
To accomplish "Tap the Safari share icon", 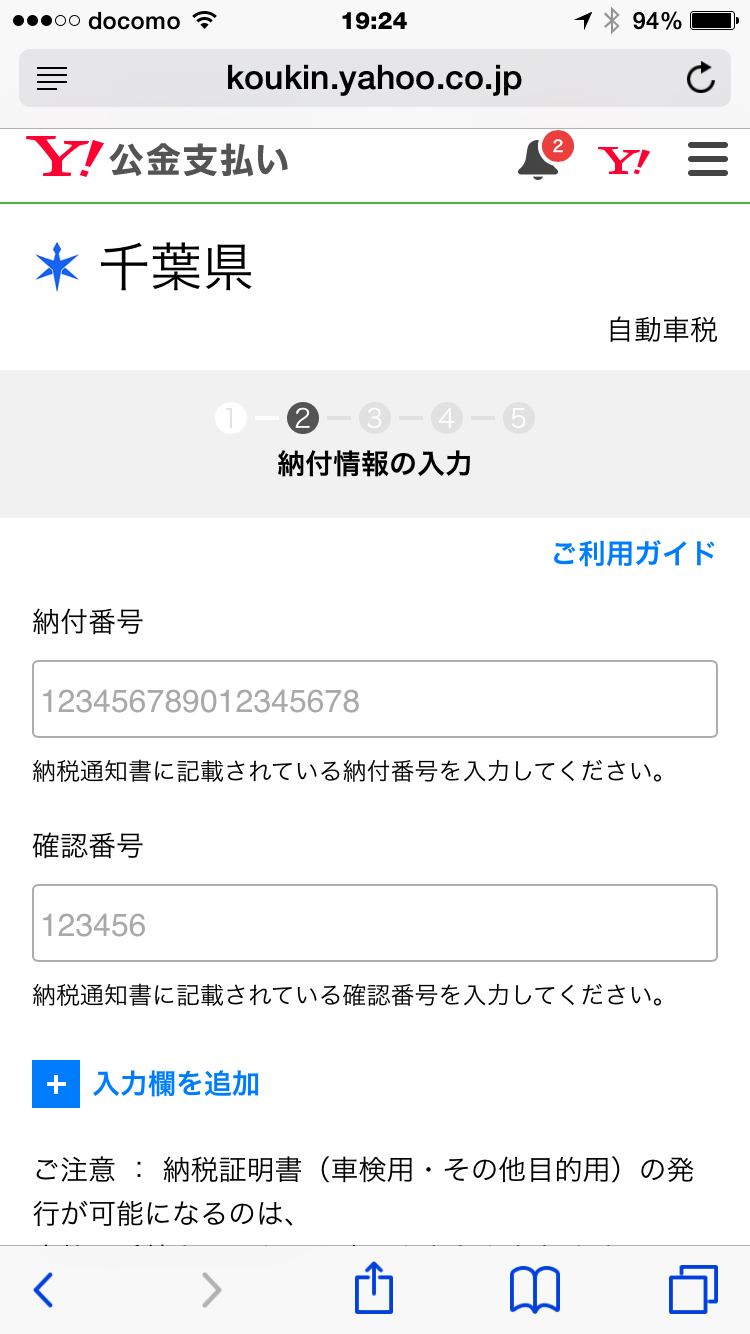I will pos(374,1288).
